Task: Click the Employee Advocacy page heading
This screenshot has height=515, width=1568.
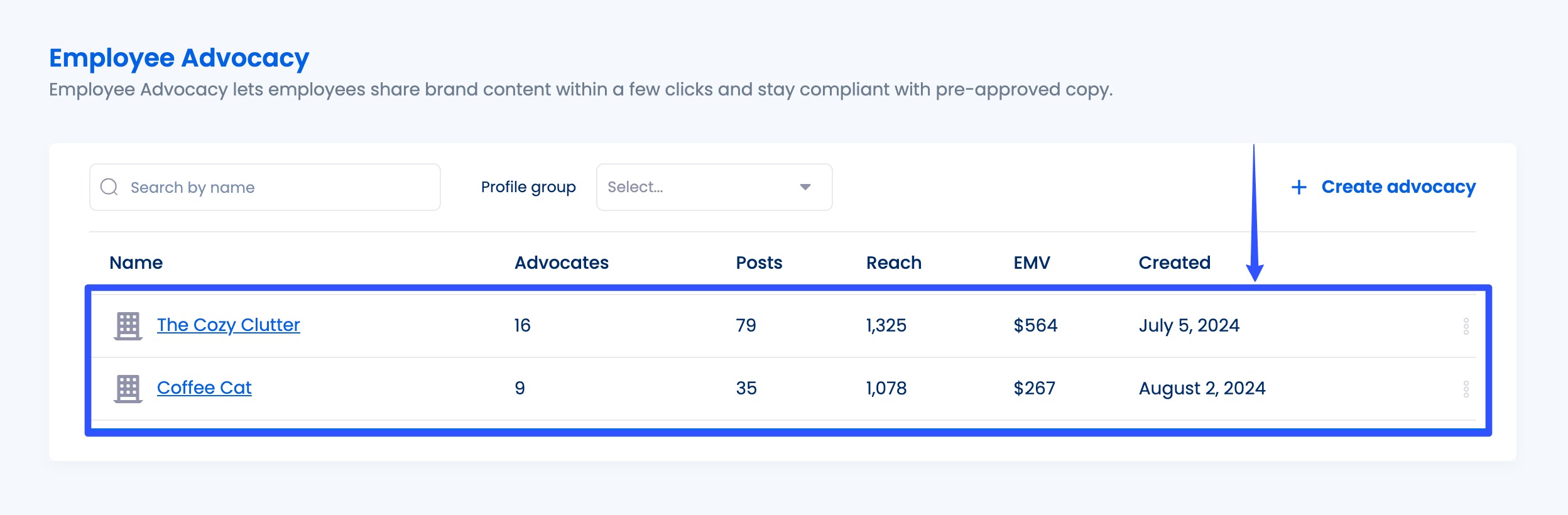Action: tap(179, 57)
